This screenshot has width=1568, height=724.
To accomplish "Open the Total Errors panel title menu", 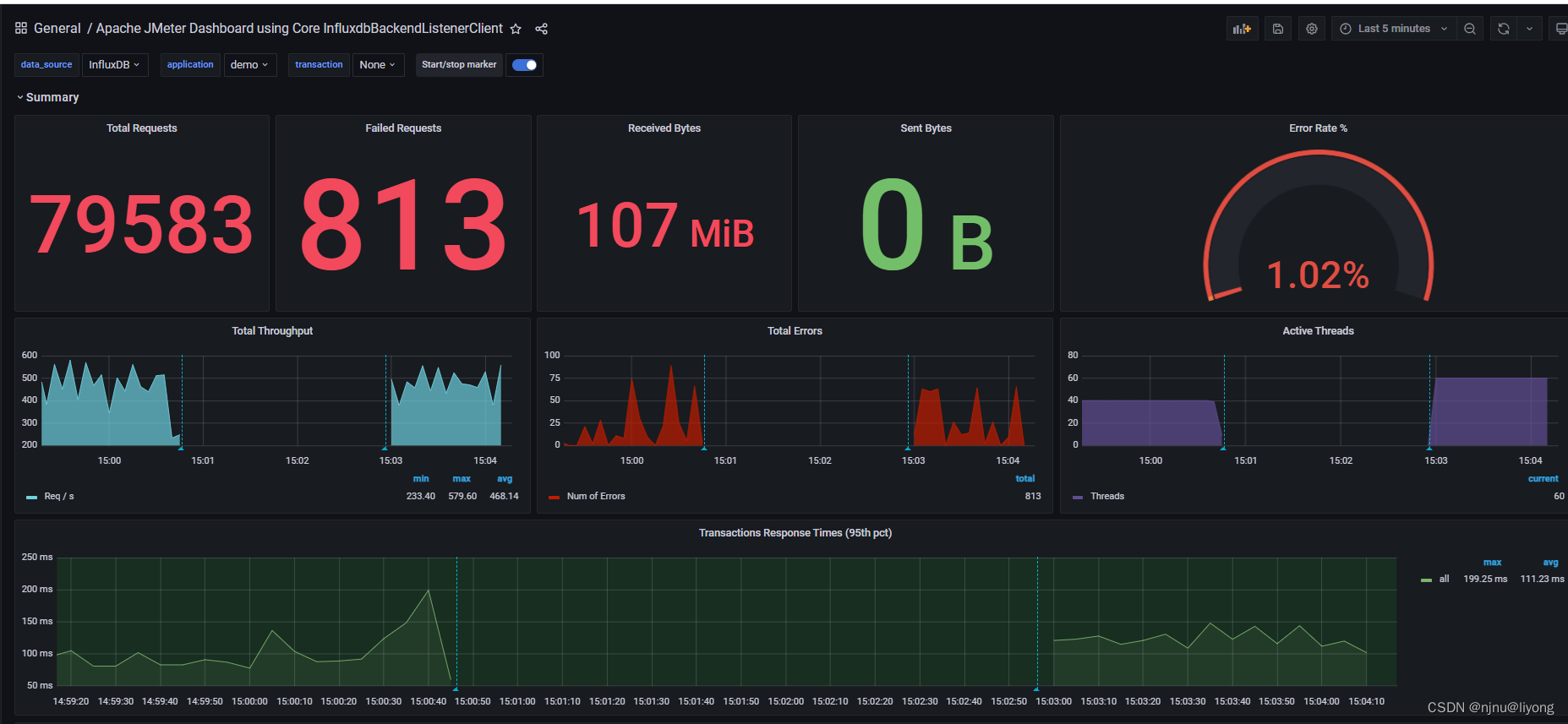I will click(x=795, y=331).
